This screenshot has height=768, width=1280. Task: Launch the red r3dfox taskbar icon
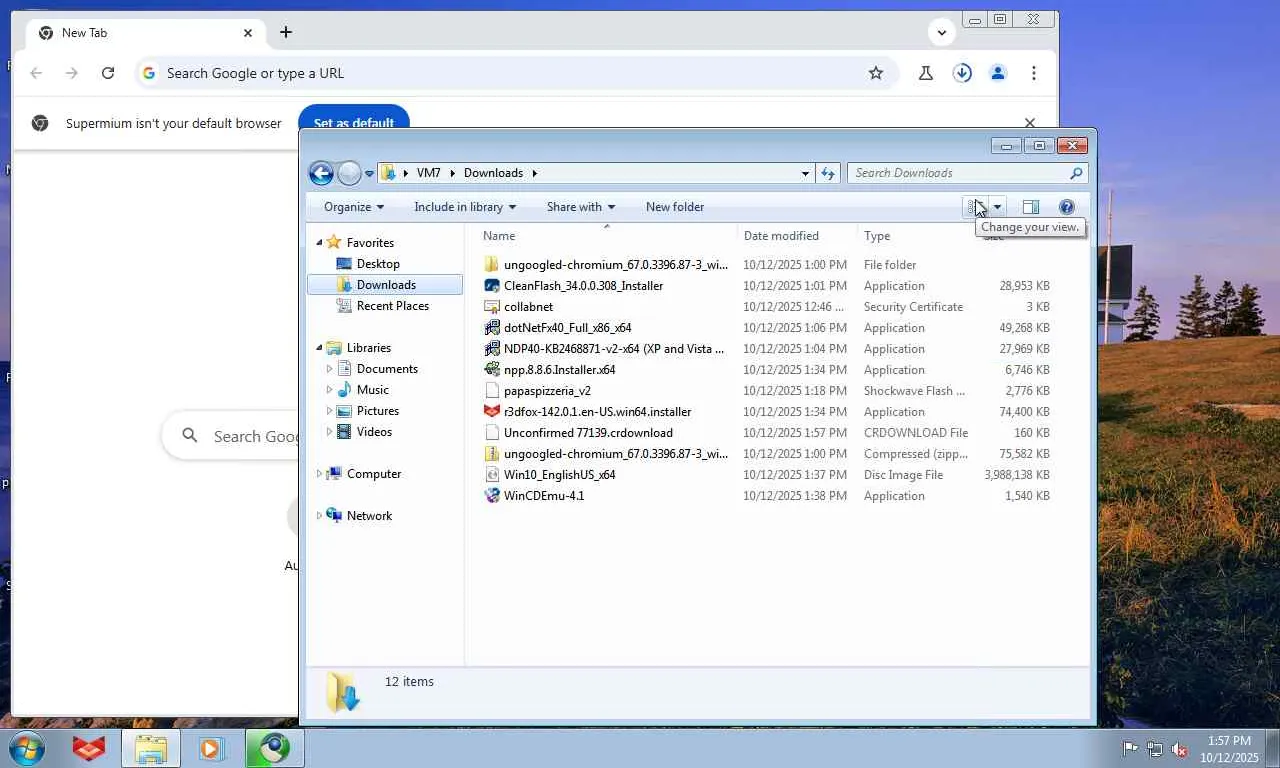(89, 748)
